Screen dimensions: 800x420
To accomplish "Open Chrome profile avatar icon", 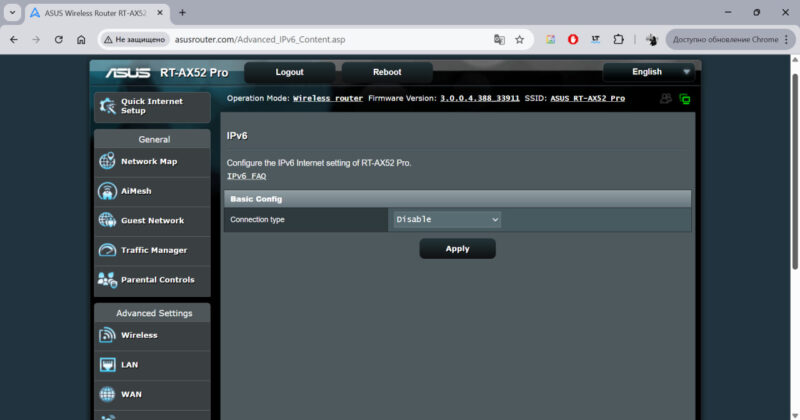I will point(652,39).
